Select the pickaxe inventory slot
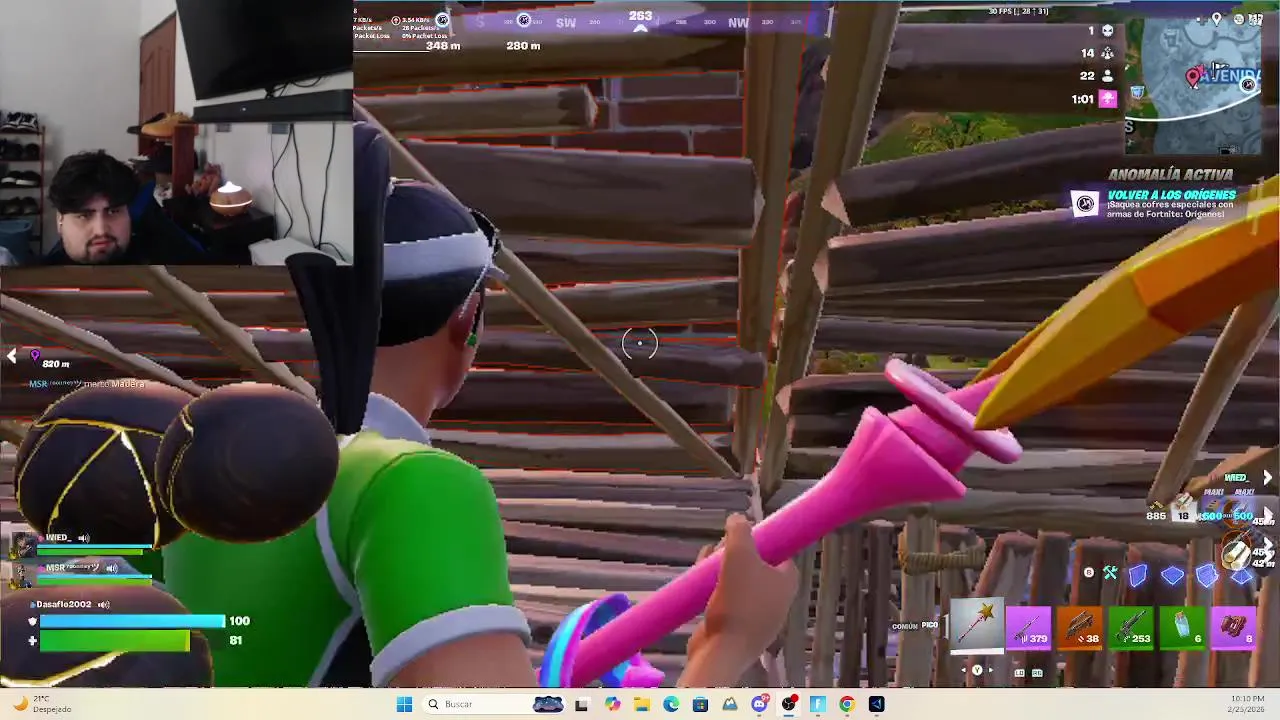The image size is (1280, 720). tap(977, 626)
